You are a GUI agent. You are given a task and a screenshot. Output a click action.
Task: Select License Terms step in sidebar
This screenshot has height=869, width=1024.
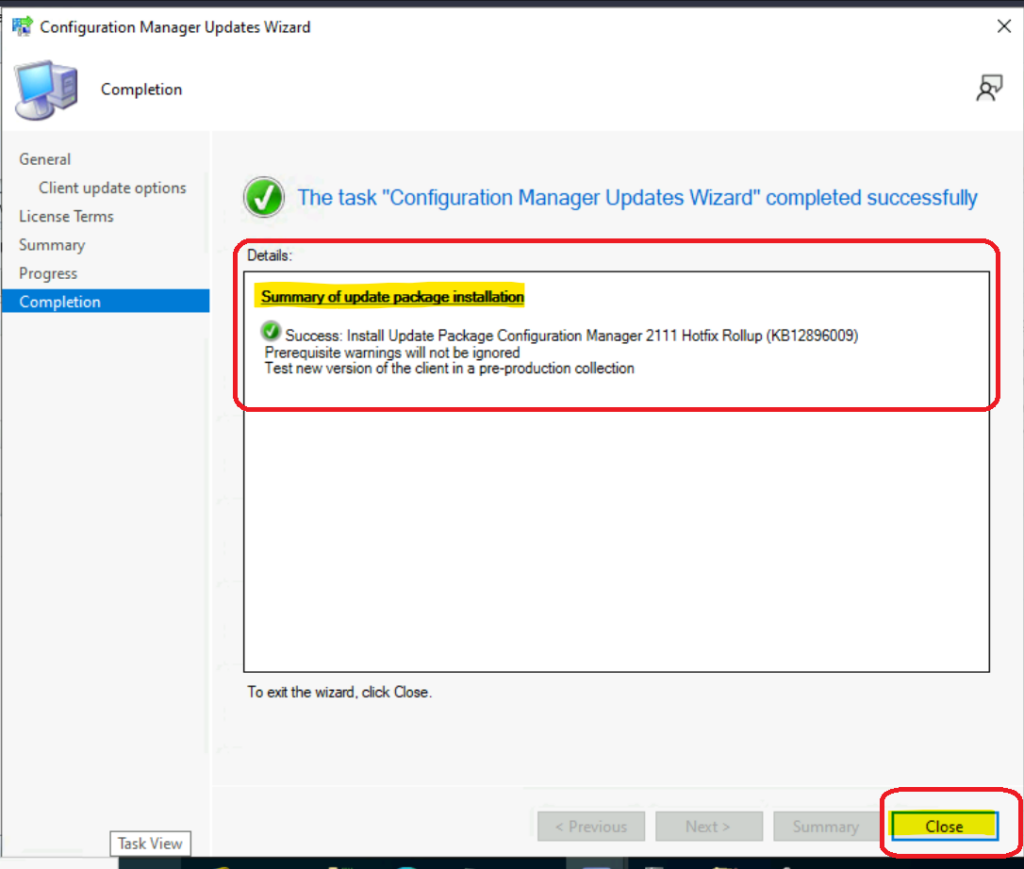click(x=66, y=216)
